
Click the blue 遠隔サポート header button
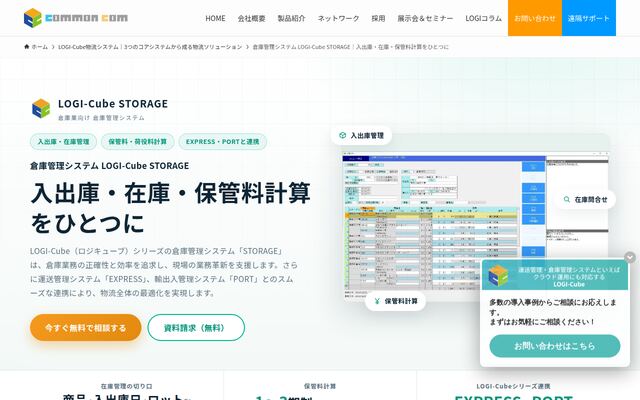click(589, 18)
